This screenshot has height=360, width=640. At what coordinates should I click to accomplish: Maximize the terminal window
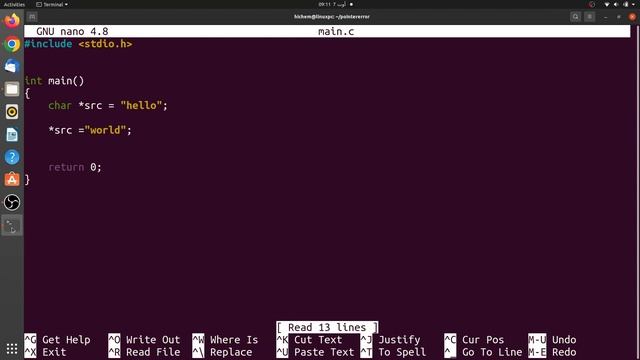click(619, 17)
